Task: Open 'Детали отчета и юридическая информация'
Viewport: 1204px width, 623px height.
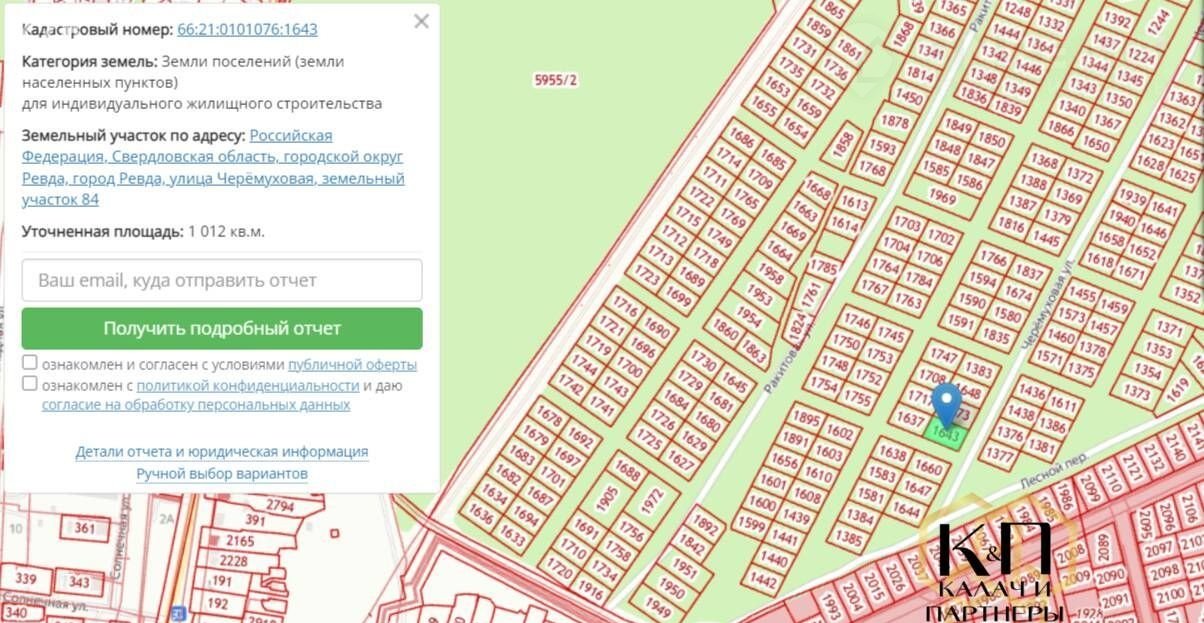Action: (222, 452)
